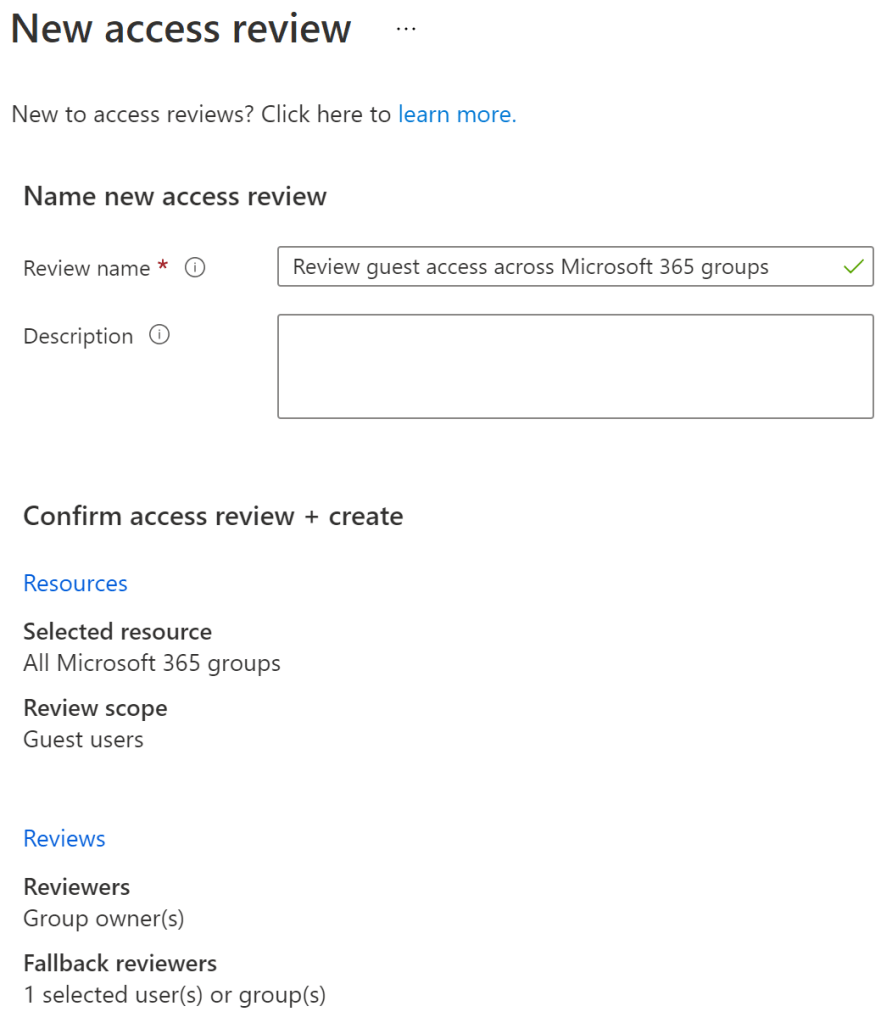
Task: Open the Reviews link to edit reviewers
Action: (64, 839)
